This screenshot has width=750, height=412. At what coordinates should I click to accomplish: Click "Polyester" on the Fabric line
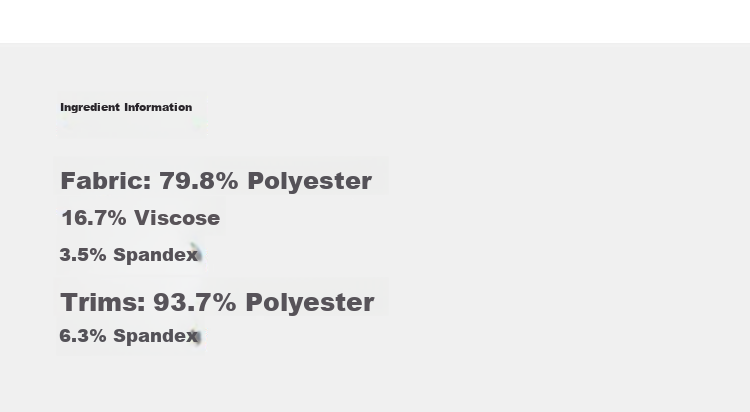[309, 182]
